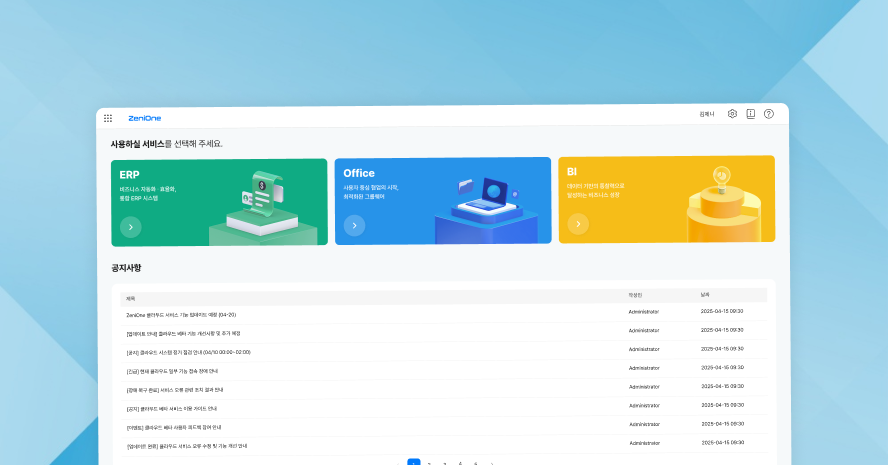Open the fourth notice row starting [긴급]
Screen dimensions: 888x465
172,372
